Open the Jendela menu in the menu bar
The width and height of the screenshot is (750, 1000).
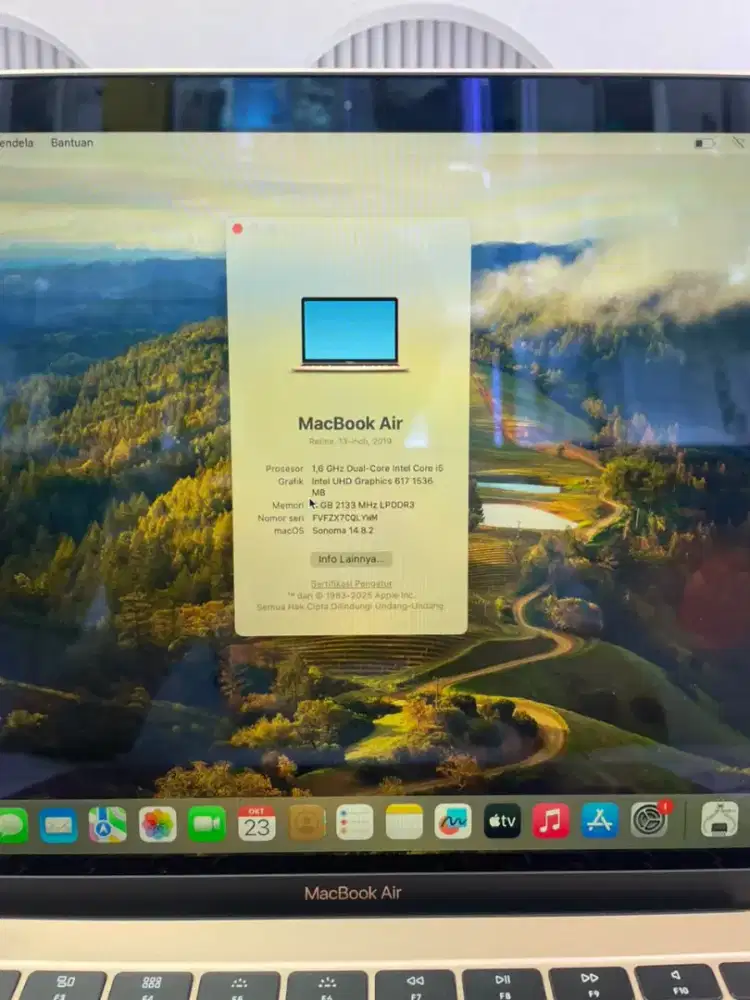click(x=17, y=143)
